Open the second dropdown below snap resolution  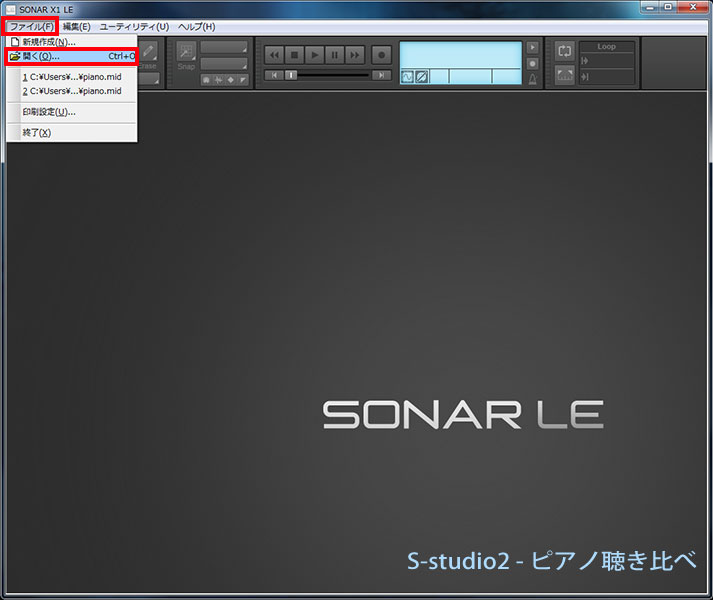[x=223, y=63]
